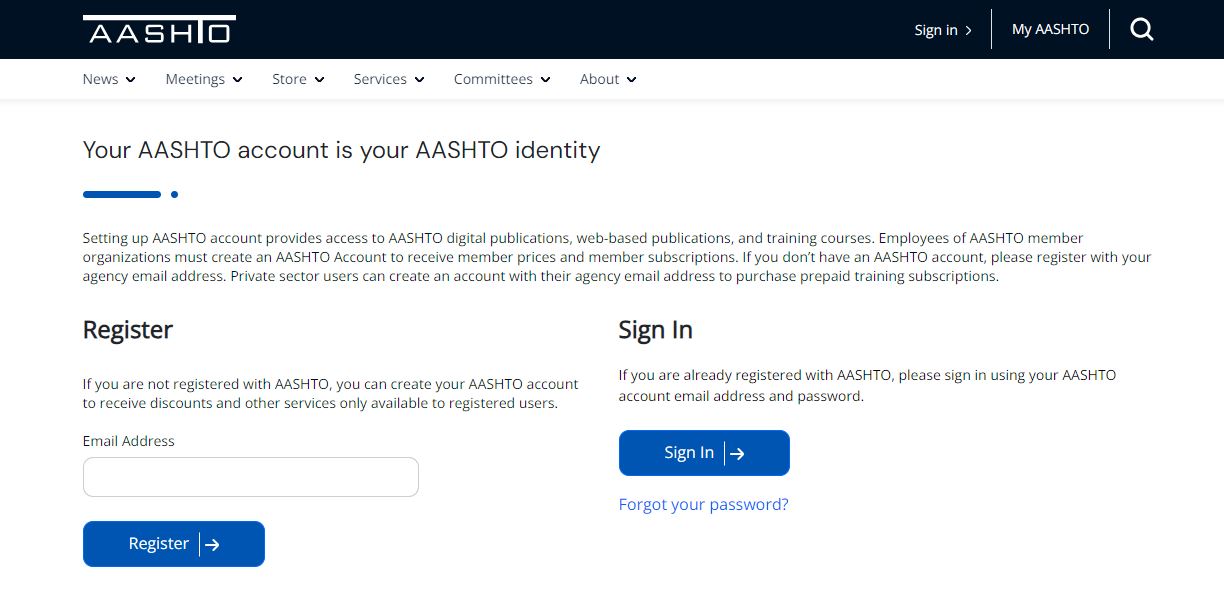Click the 'Register' section heading

(128, 330)
